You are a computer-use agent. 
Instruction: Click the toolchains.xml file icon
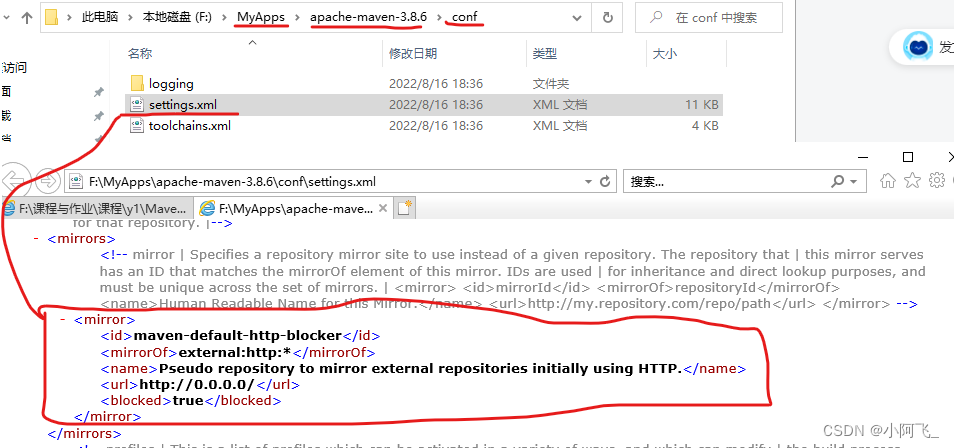(x=137, y=126)
